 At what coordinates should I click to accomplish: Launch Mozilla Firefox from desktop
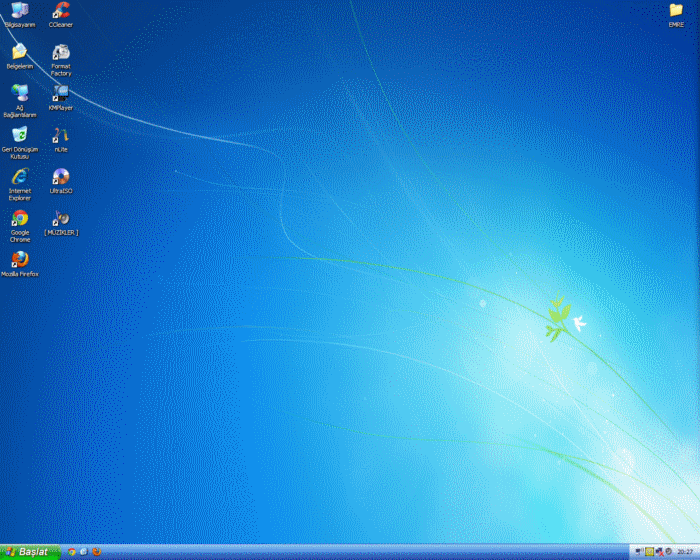tap(19, 260)
